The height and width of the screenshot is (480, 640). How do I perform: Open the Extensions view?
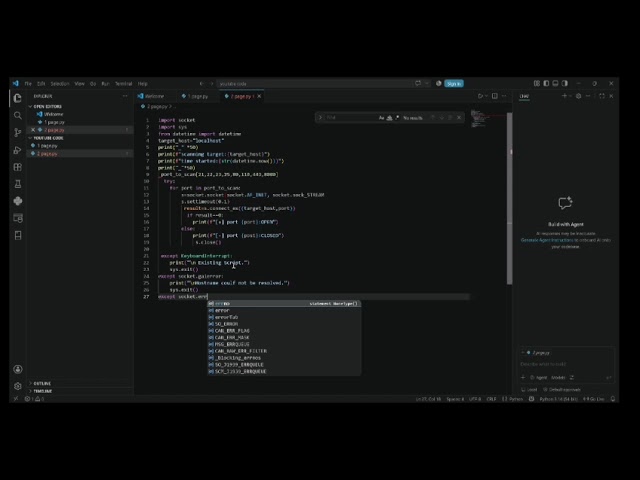(x=18, y=167)
